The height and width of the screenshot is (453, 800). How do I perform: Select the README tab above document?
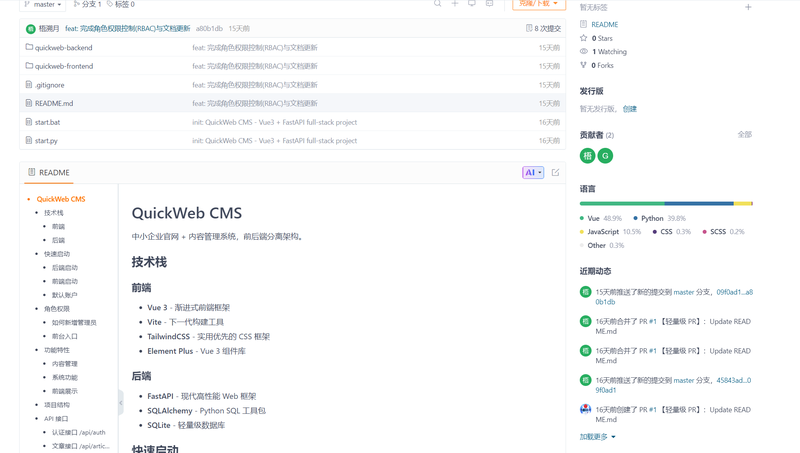click(x=49, y=172)
